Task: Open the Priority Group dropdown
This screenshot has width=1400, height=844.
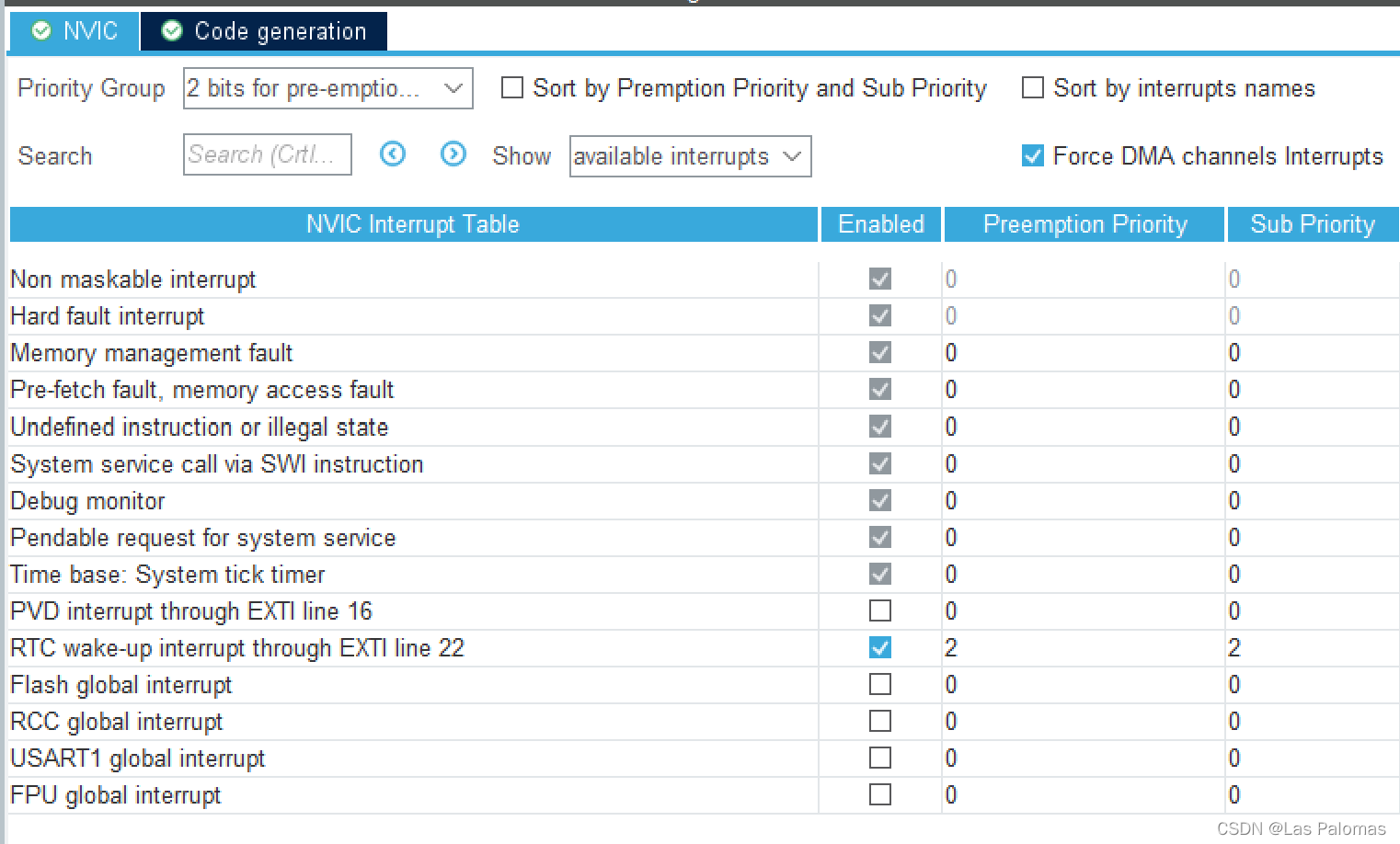Action: coord(328,88)
